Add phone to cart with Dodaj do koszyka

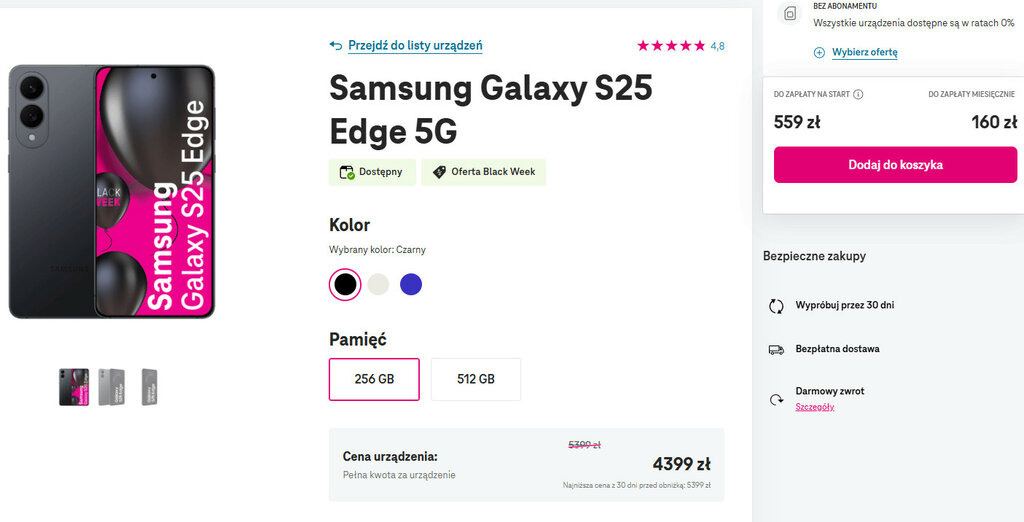click(x=895, y=165)
